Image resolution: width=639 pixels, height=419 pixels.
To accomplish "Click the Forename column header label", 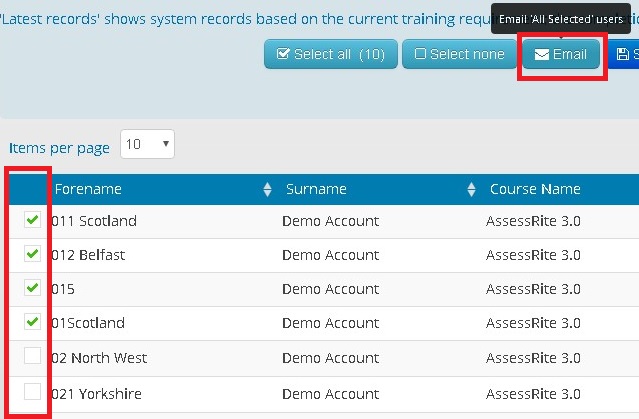I will coord(88,189).
